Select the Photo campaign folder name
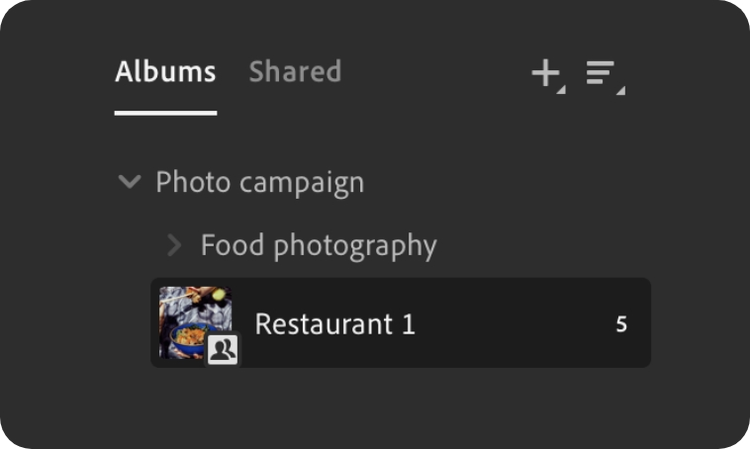This screenshot has width=750, height=449. point(259,183)
